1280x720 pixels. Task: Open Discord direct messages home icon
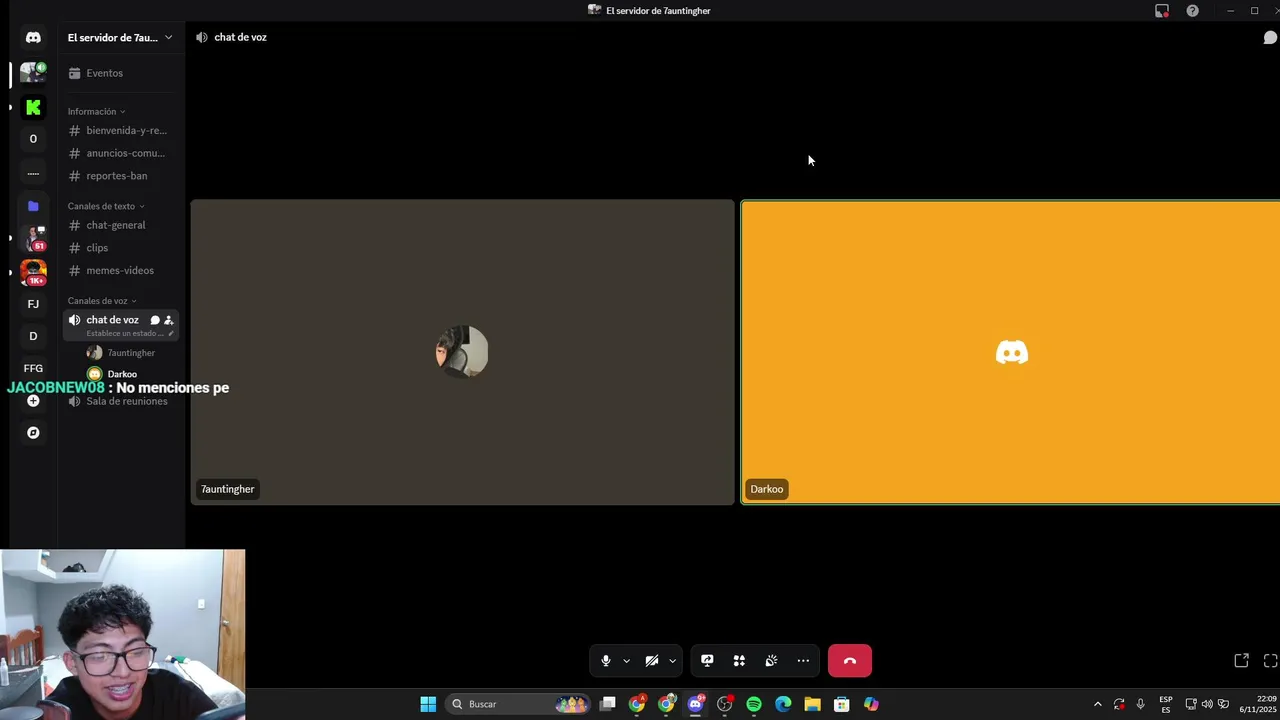point(33,38)
